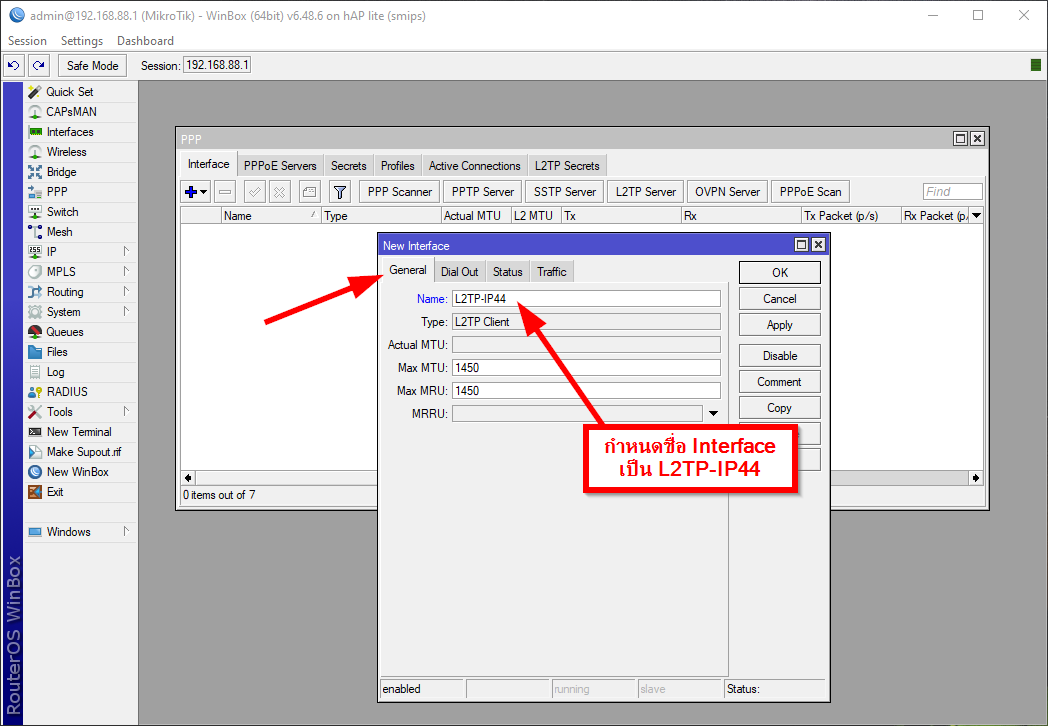Image resolution: width=1048 pixels, height=726 pixels.
Task: Switch to PPPoE Servers tab
Action: point(280,166)
